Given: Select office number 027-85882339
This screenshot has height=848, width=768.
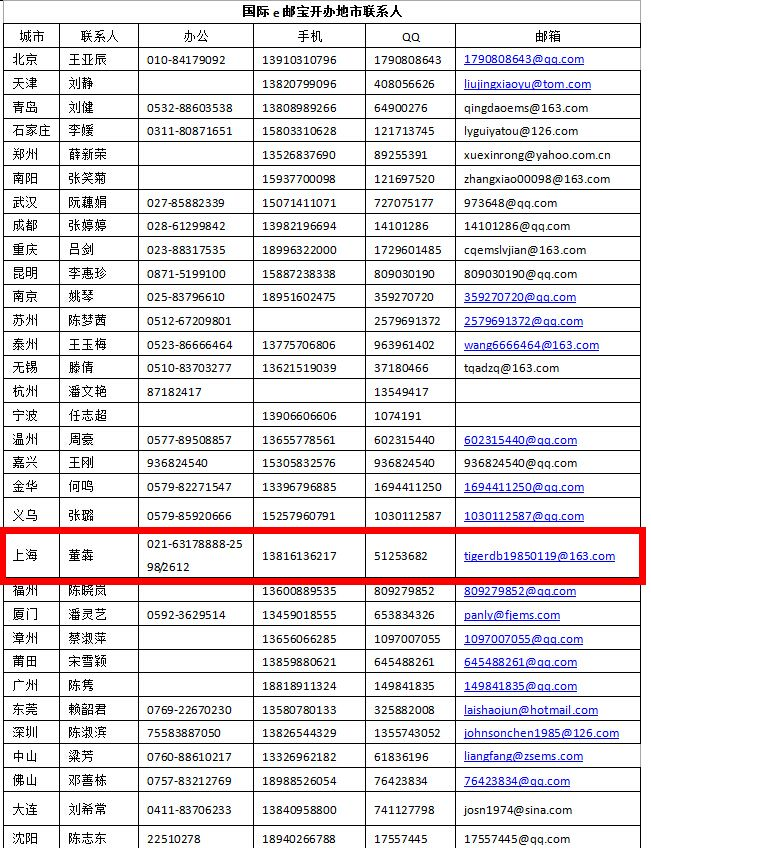Looking at the screenshot, I should [185, 203].
